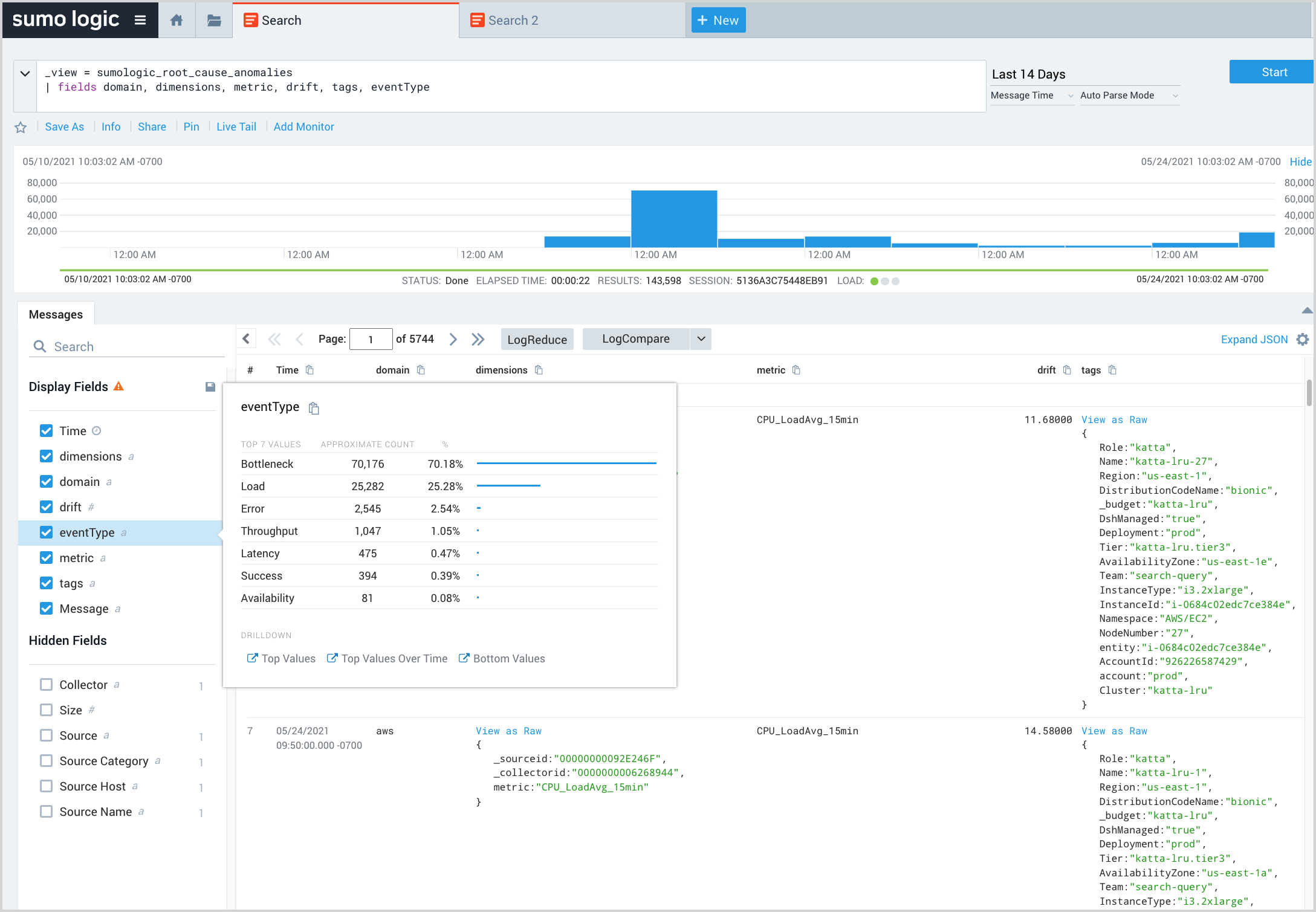Switch to the Search 2 tab
This screenshot has width=1316, height=912.
tap(513, 21)
